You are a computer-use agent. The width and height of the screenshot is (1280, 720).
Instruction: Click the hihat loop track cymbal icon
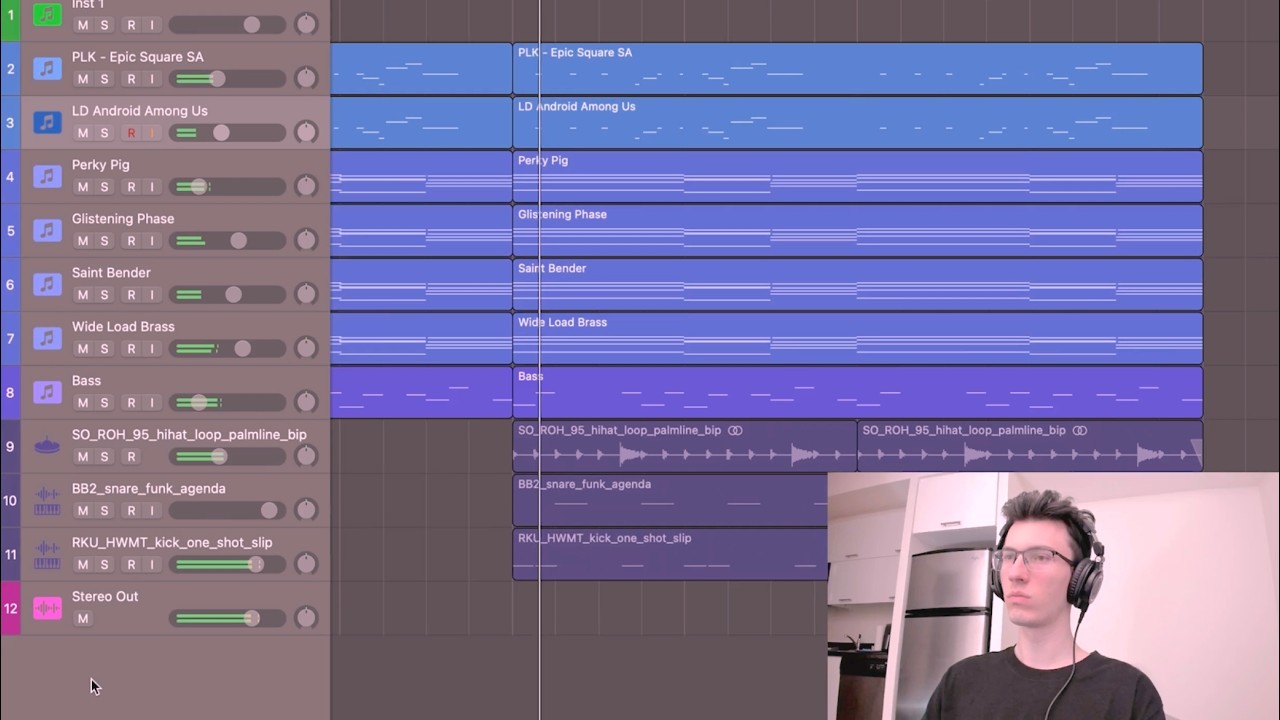[x=47, y=447]
